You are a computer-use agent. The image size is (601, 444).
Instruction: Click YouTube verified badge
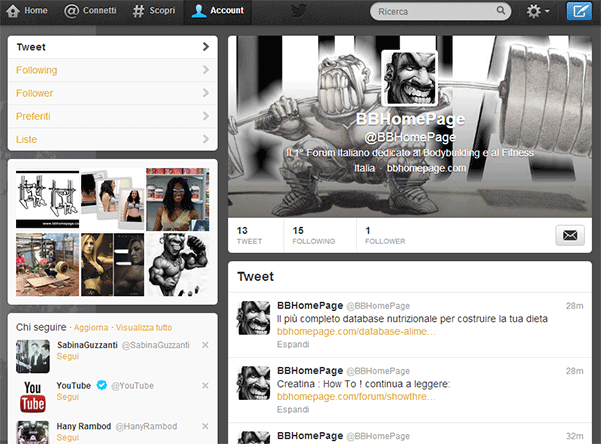coord(102,385)
